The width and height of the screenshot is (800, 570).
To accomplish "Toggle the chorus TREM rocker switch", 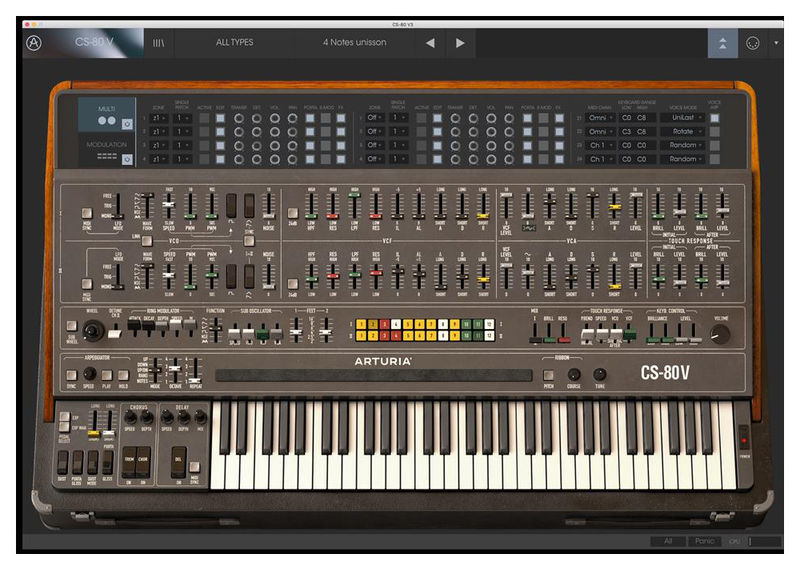I will tap(130, 462).
